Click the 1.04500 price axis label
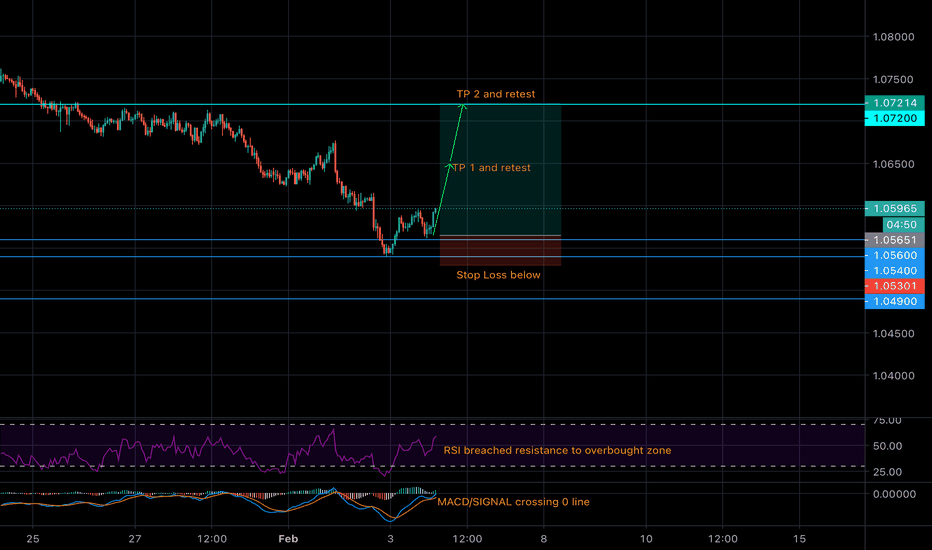932x550 pixels. point(893,334)
